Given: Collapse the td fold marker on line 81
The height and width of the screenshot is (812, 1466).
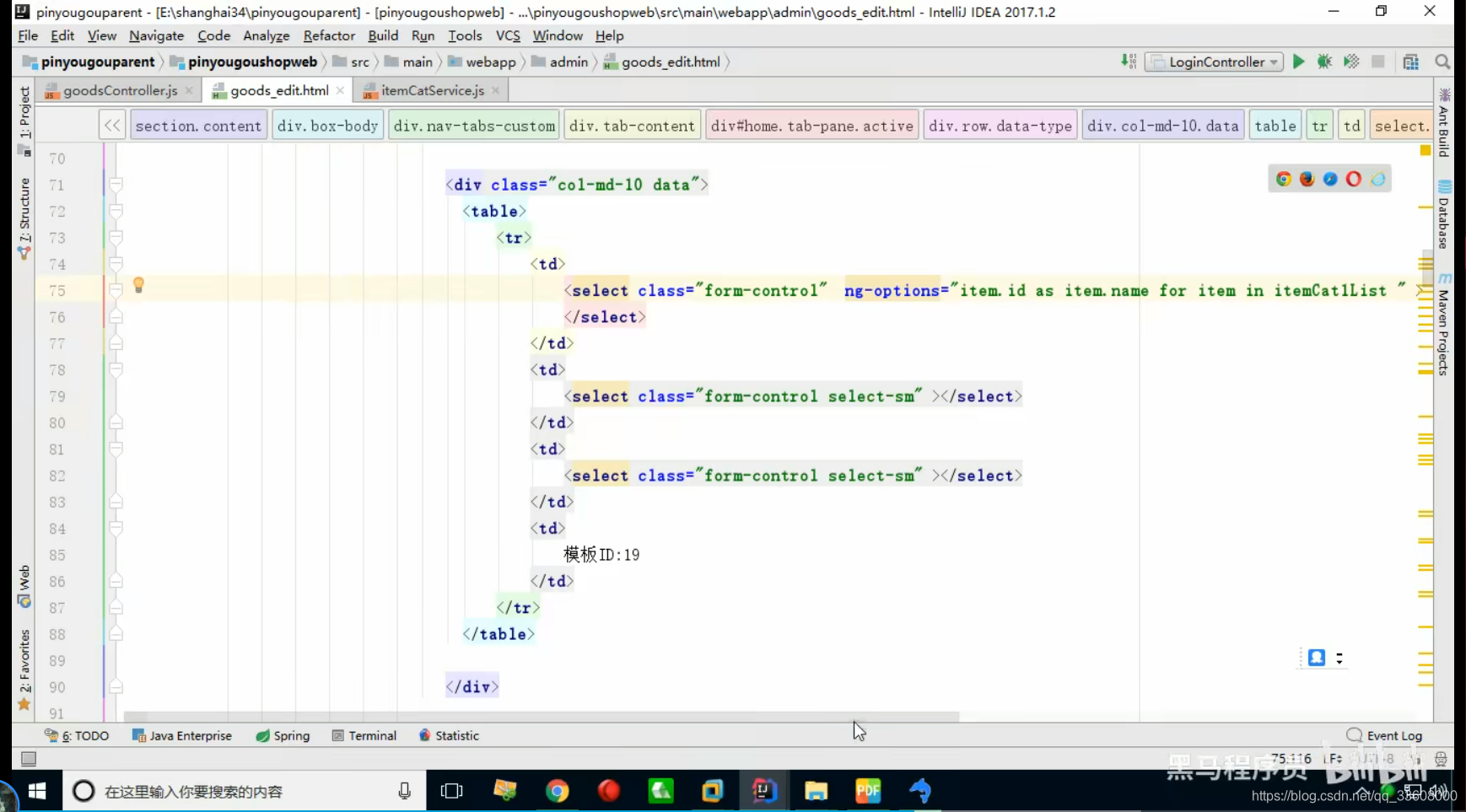Looking at the screenshot, I should click(116, 449).
